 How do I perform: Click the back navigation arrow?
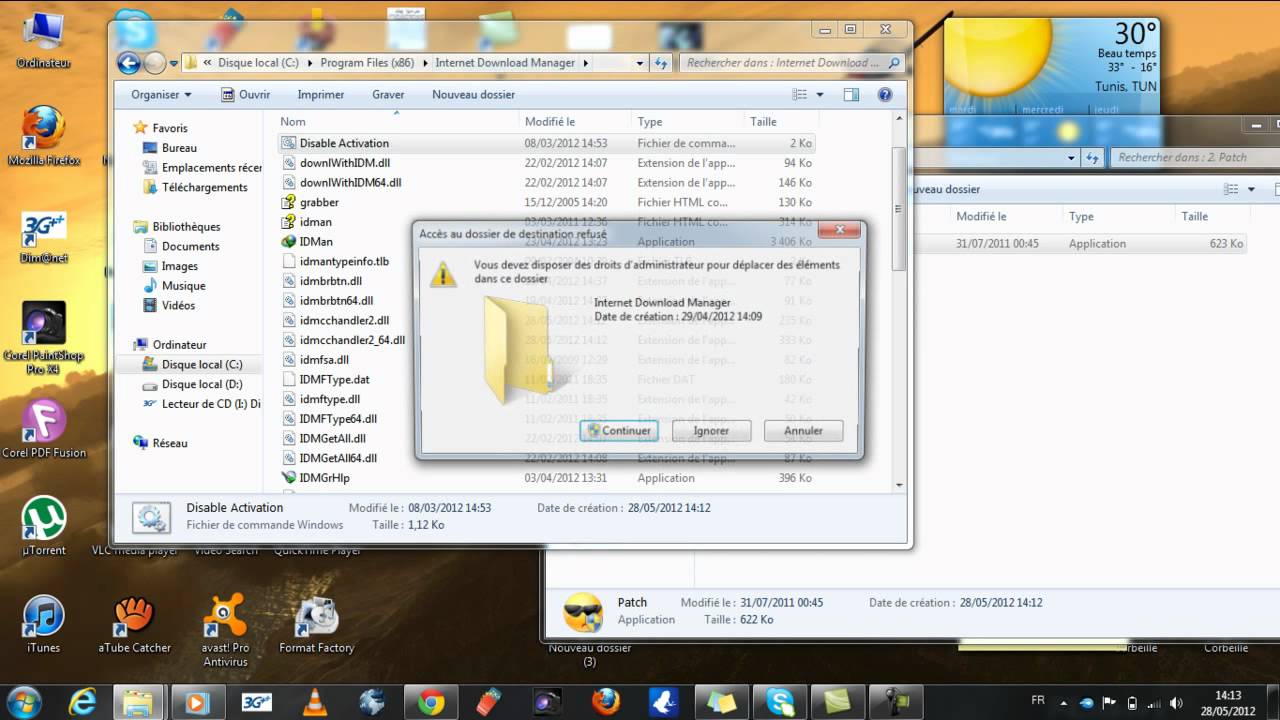coord(128,63)
